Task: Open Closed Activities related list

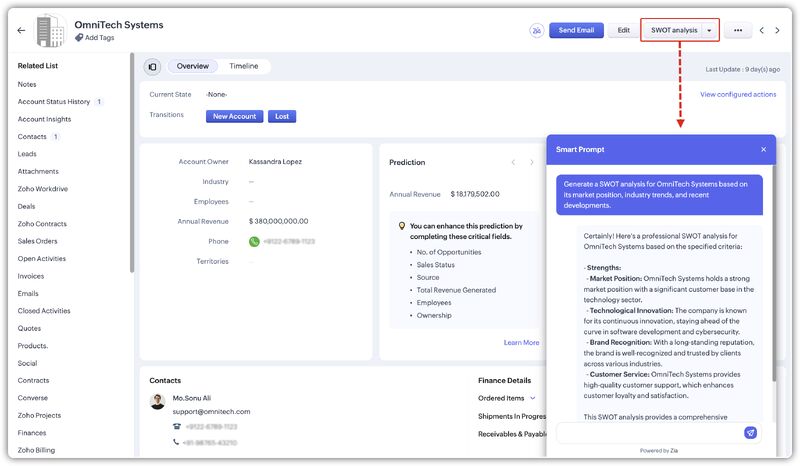Action: point(44,311)
